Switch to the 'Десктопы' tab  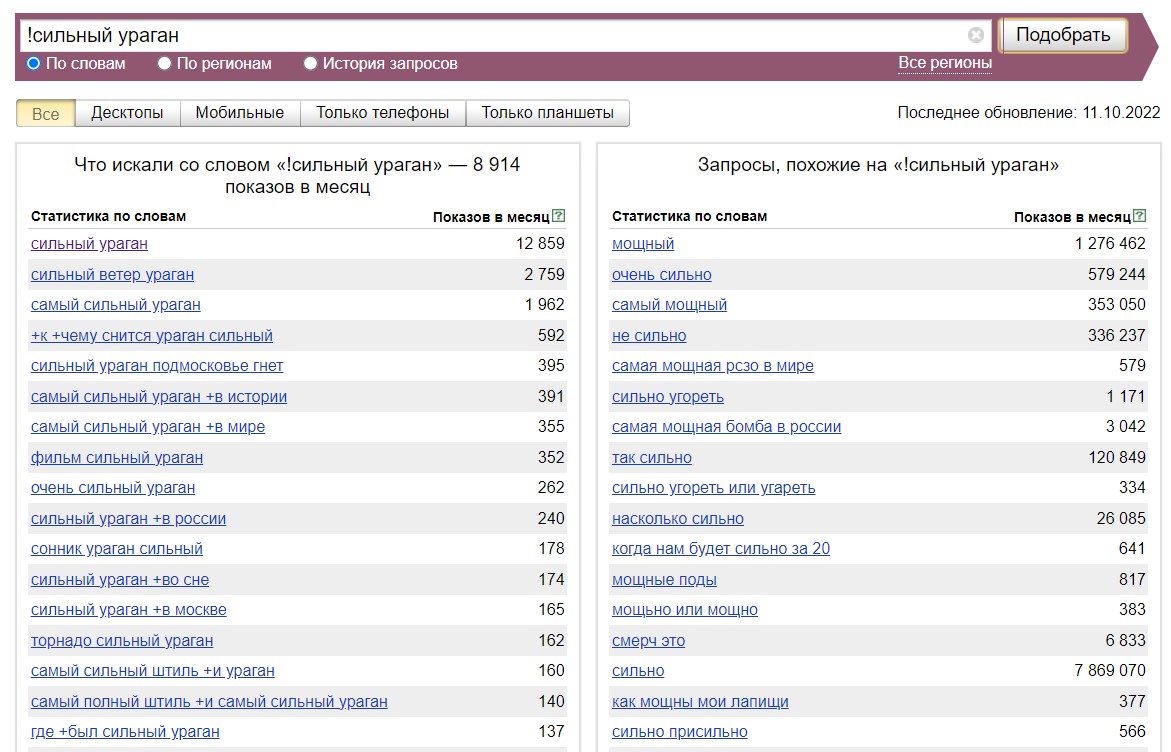pos(127,113)
